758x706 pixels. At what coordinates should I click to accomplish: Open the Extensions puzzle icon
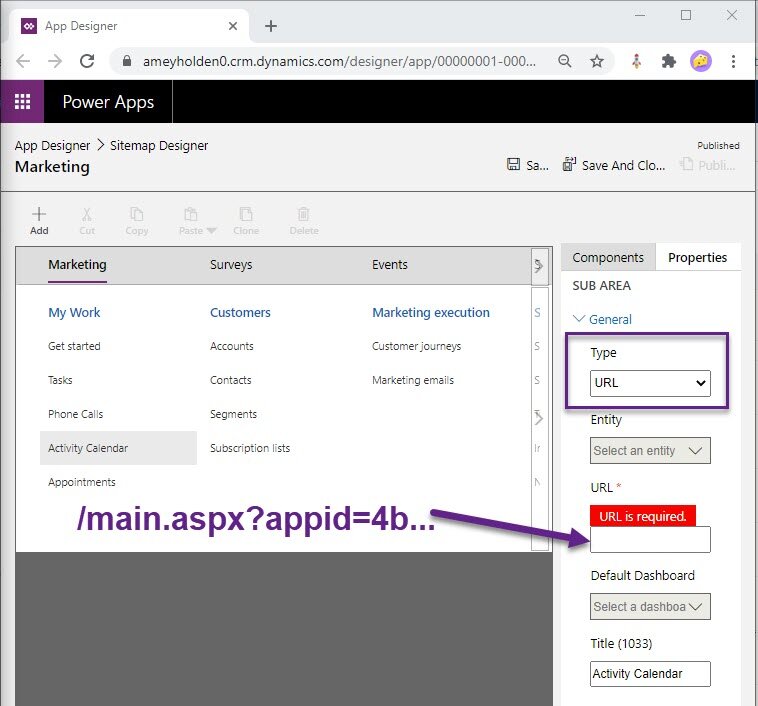669,61
